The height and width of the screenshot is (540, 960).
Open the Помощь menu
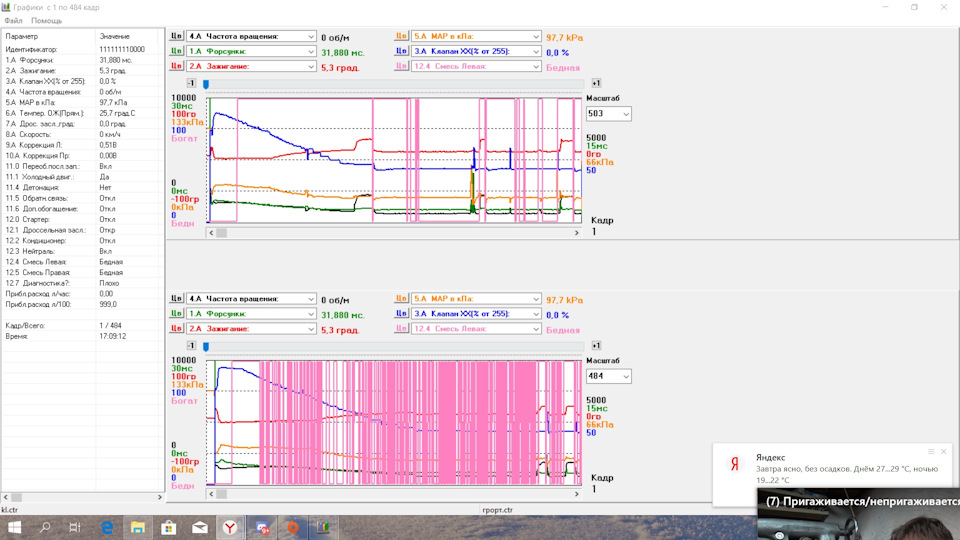click(x=47, y=21)
